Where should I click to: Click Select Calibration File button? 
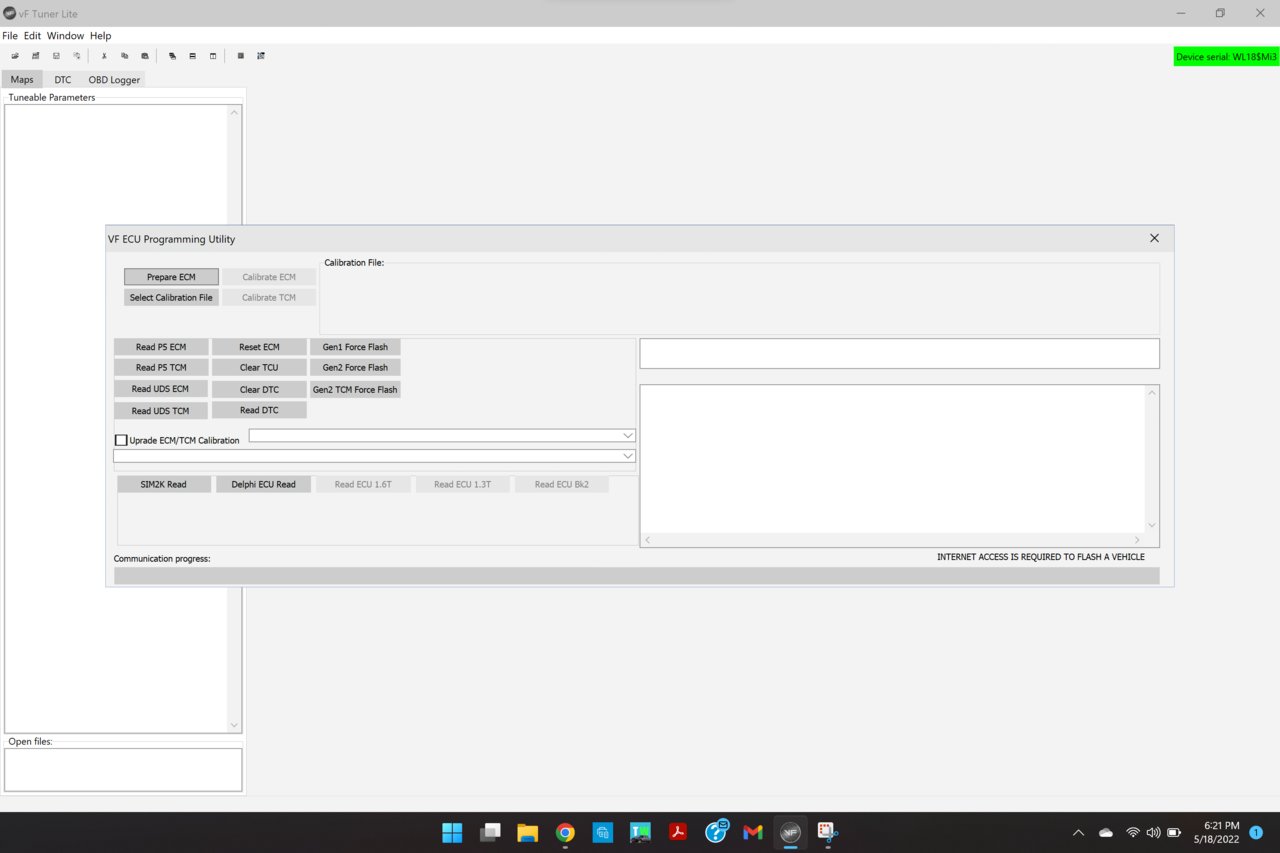(171, 297)
